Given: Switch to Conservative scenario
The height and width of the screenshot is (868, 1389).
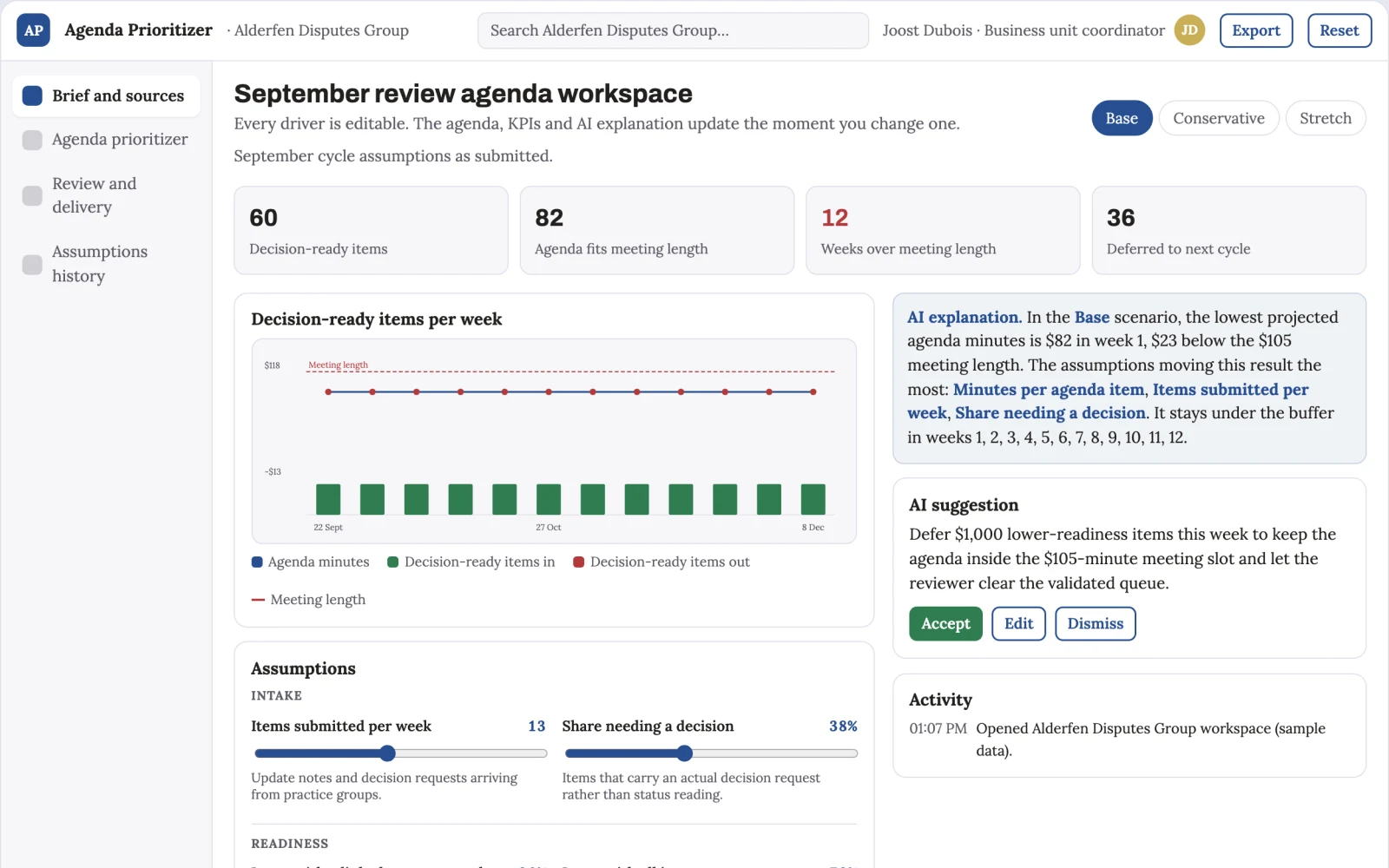Looking at the screenshot, I should point(1219,118).
